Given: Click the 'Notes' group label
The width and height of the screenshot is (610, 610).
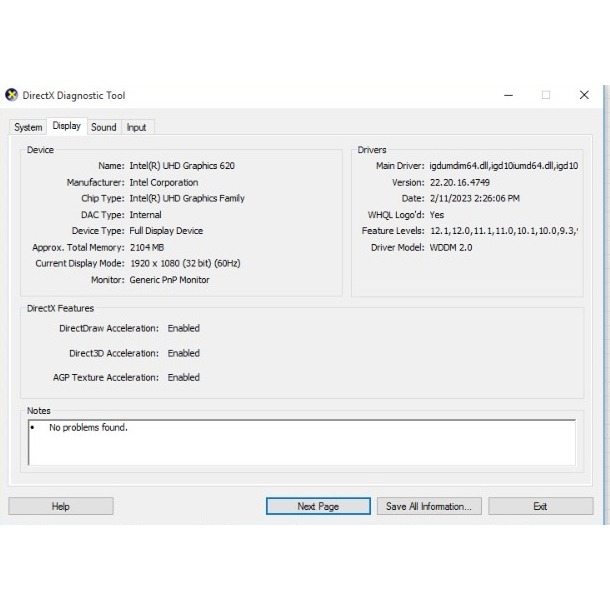Looking at the screenshot, I should 39,411.
